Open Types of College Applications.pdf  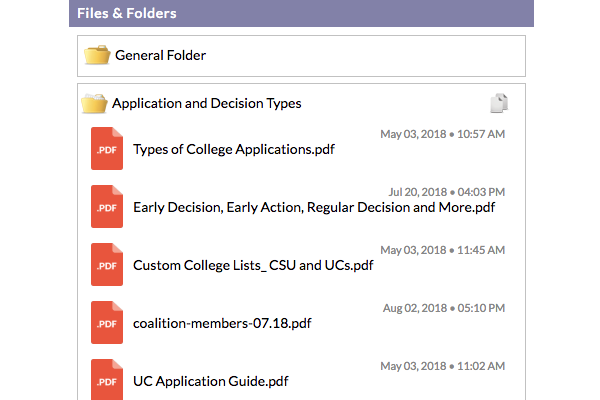pyautogui.click(x=234, y=149)
